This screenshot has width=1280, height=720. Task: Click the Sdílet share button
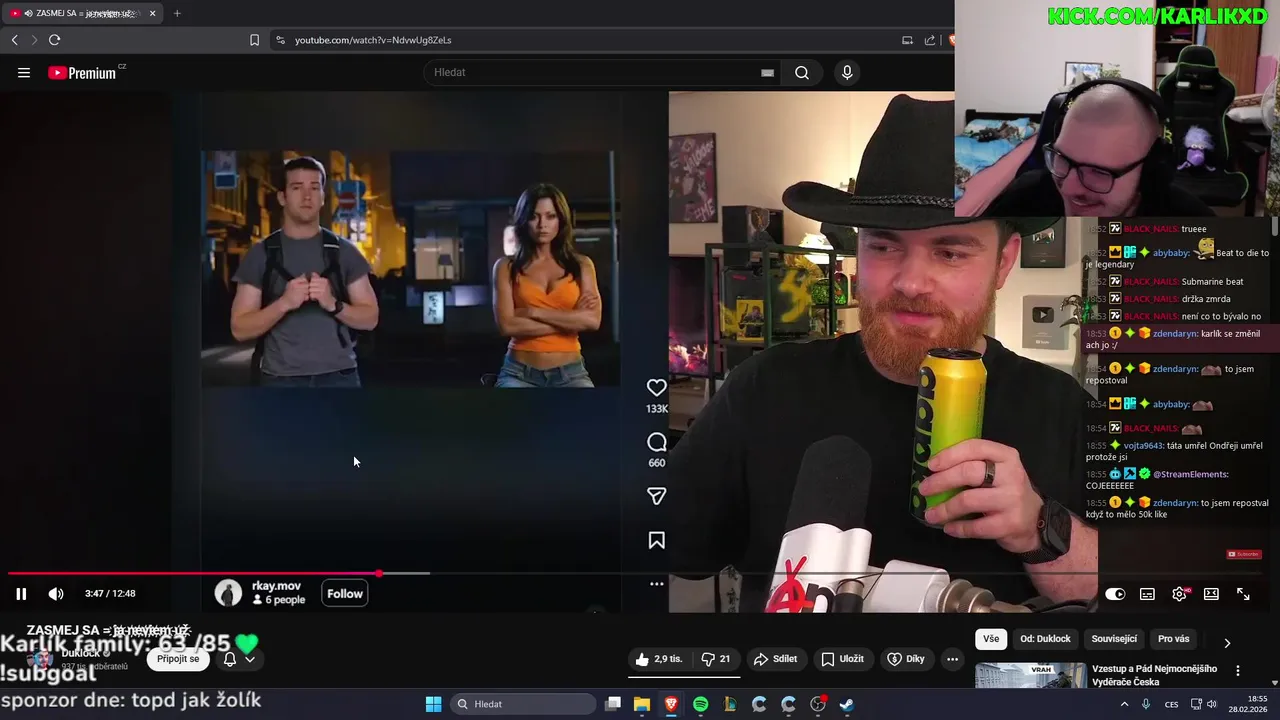[776, 659]
